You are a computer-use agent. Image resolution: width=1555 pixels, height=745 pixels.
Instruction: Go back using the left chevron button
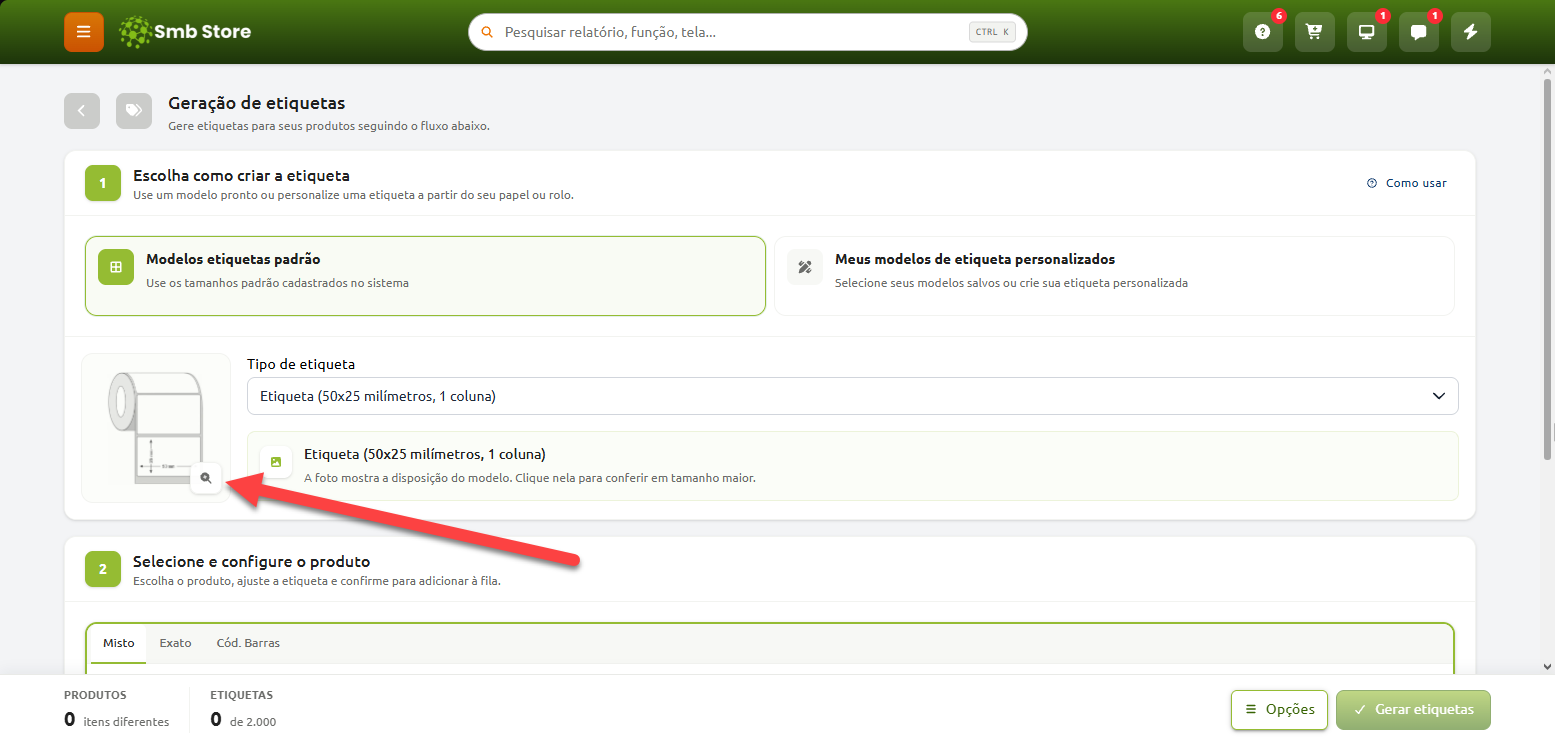tap(82, 111)
